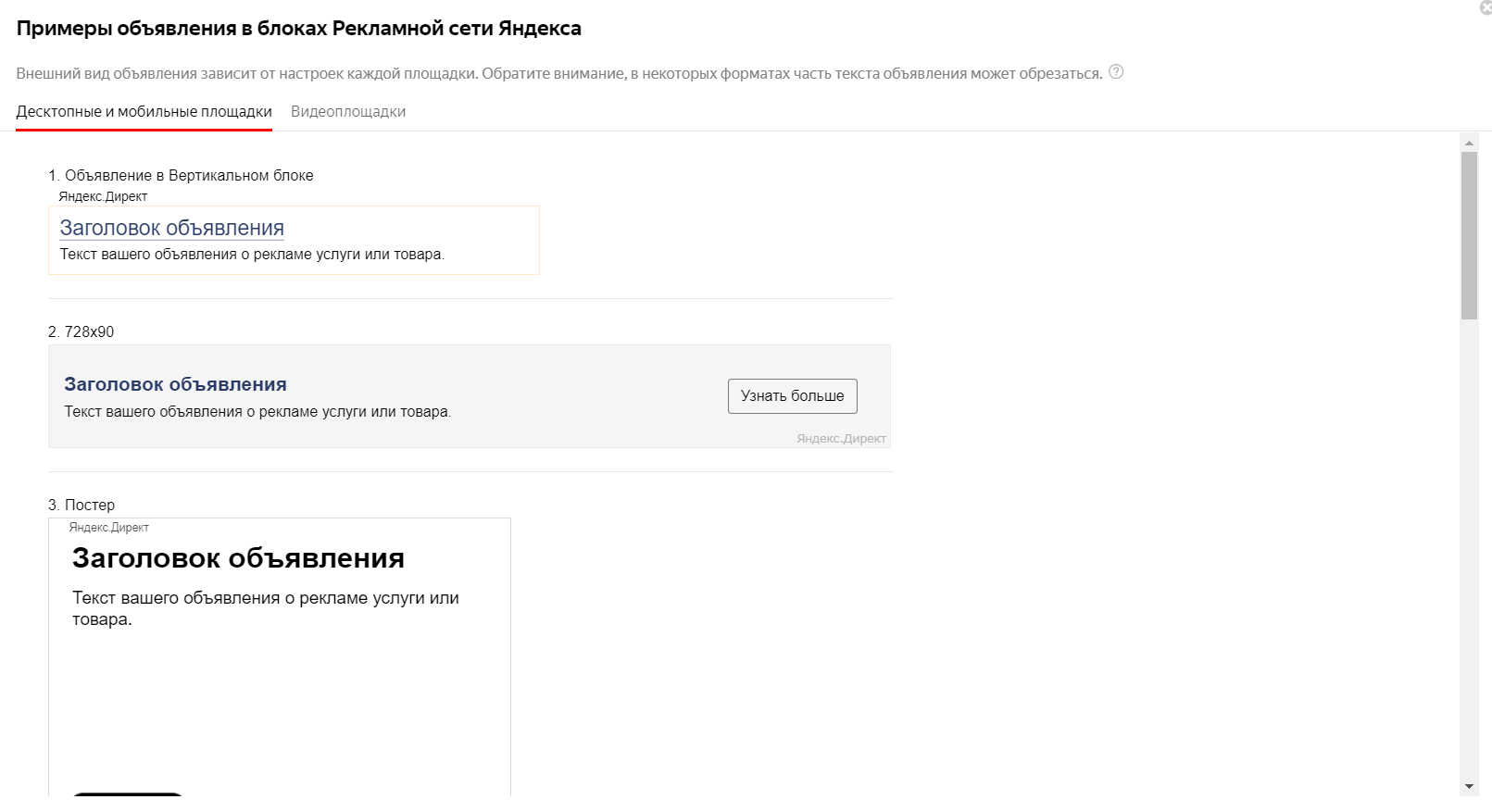Click the scrollbar up arrow
Screen dimensions: 1492x812
click(1469, 144)
